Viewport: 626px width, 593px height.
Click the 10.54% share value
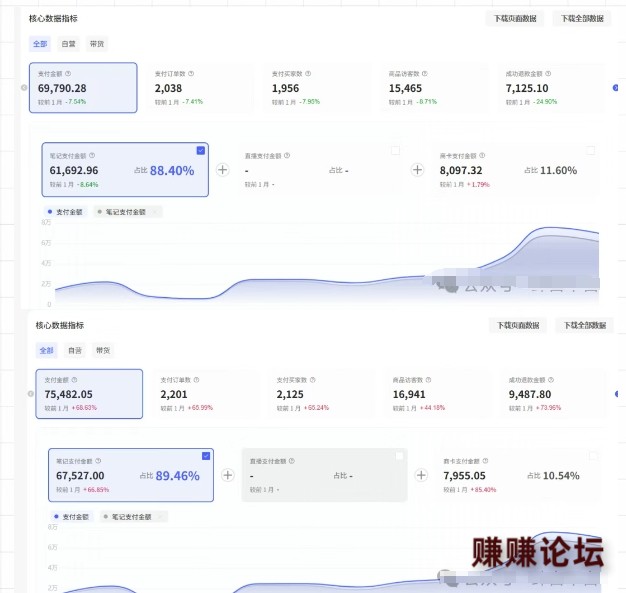pyautogui.click(x=561, y=476)
